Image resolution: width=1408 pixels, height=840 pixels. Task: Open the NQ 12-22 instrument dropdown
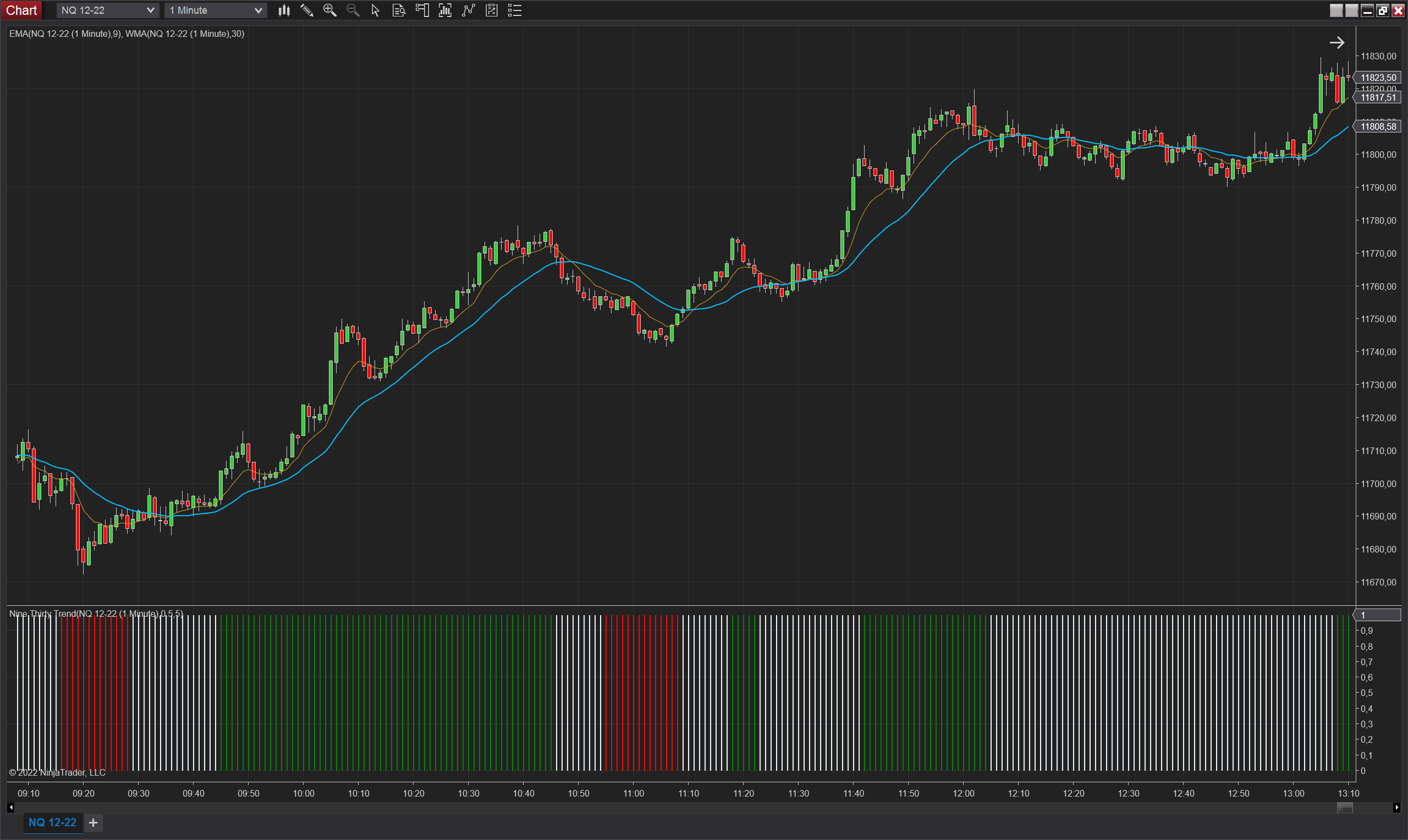[108, 10]
